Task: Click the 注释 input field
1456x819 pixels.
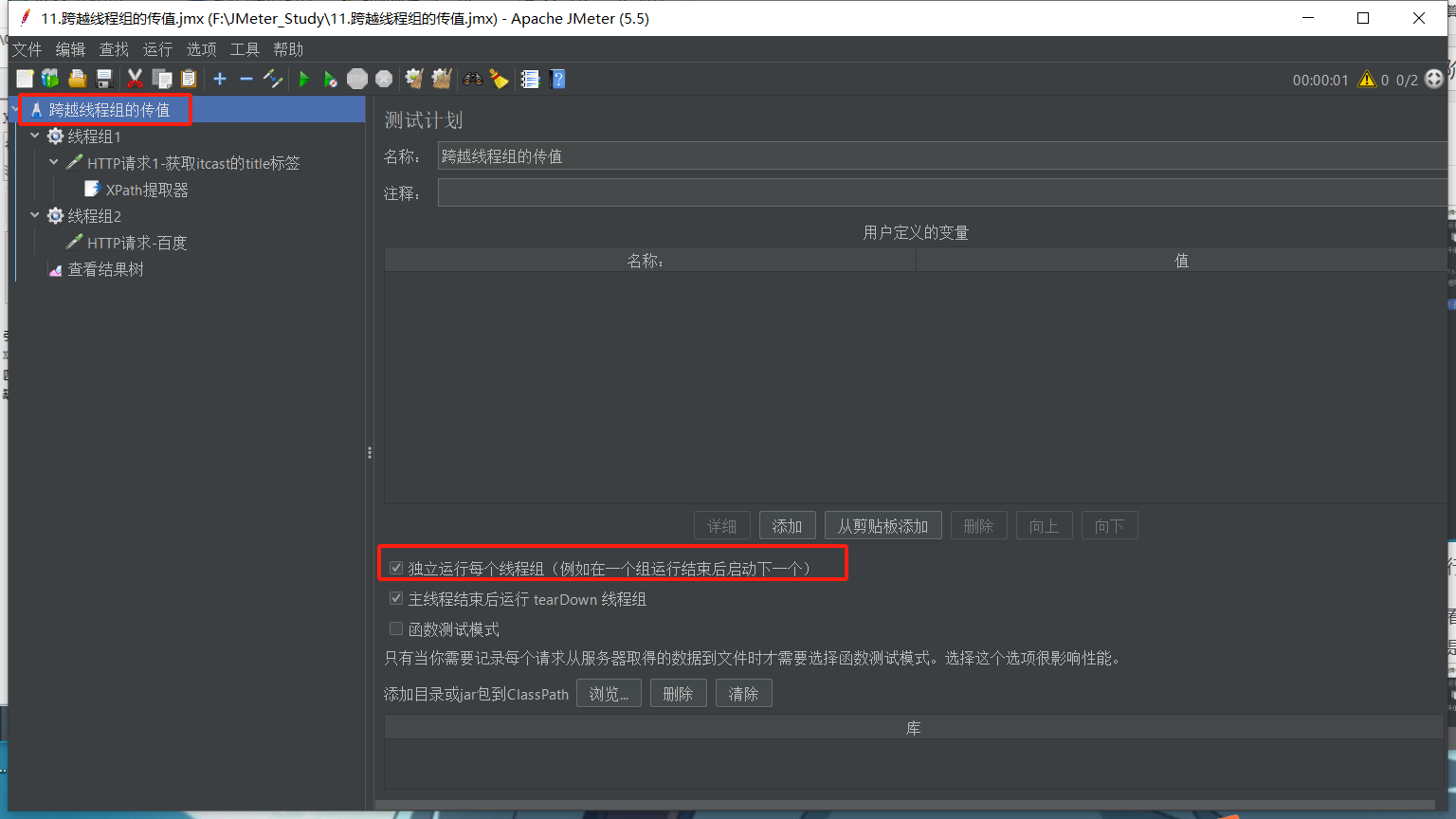Action: [x=942, y=193]
